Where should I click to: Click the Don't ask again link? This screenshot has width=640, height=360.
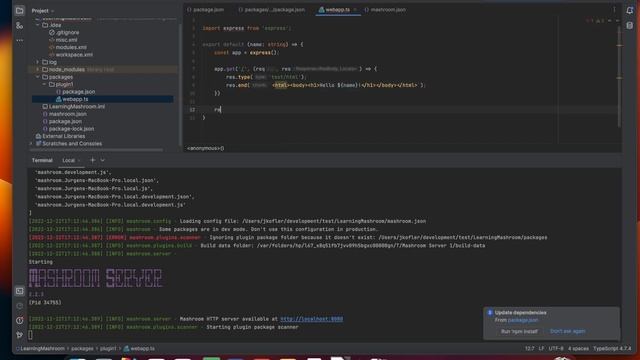567,331
